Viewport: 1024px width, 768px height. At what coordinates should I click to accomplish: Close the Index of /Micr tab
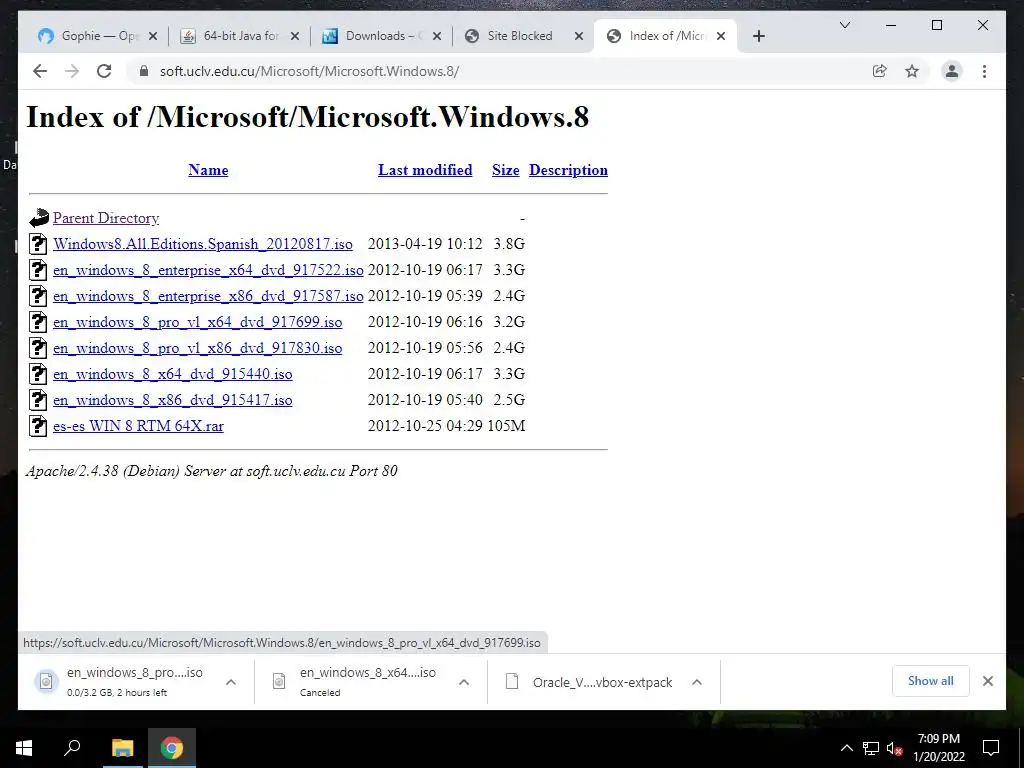click(x=721, y=36)
